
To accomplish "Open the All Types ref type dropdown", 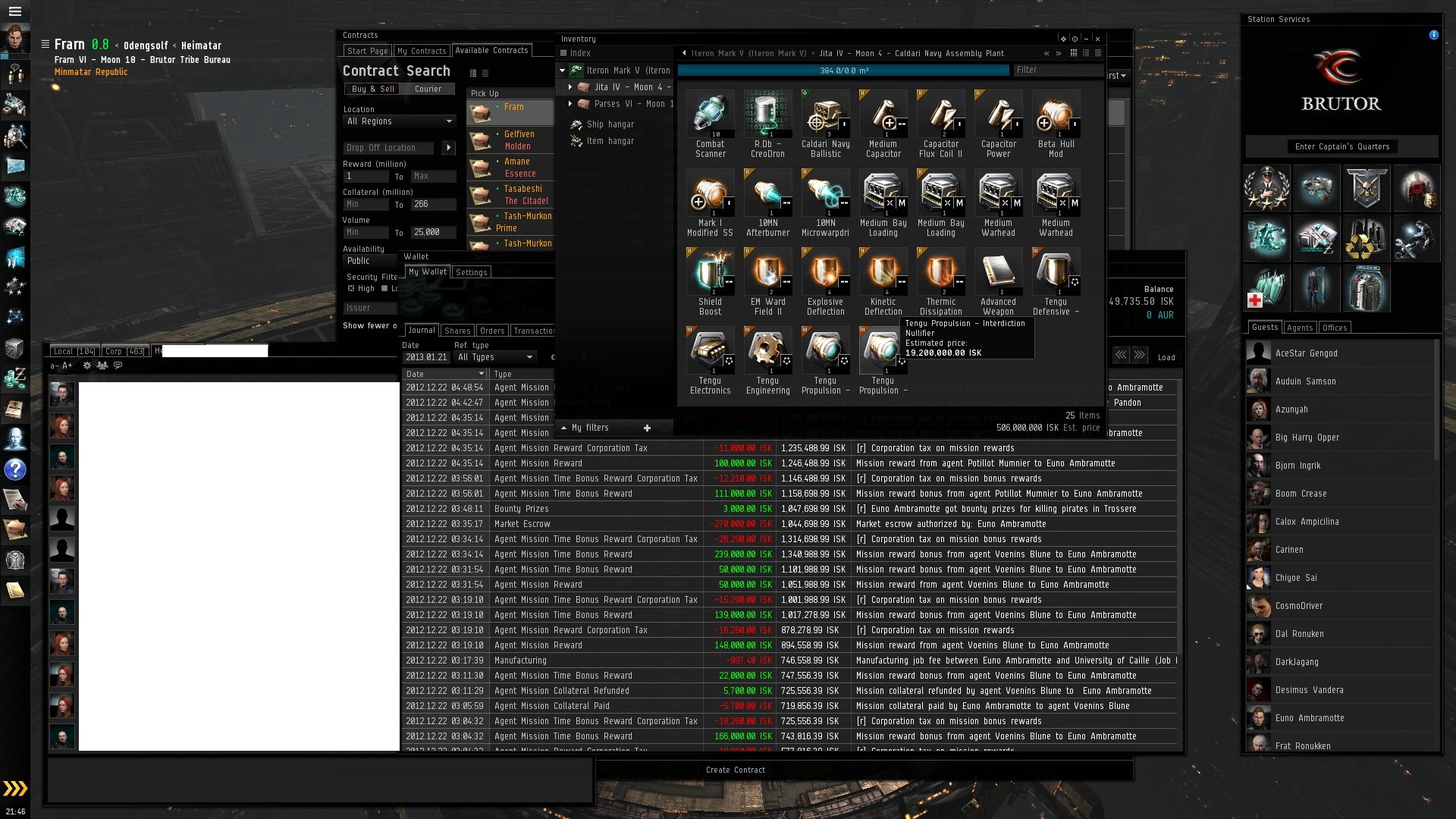I will [x=494, y=357].
